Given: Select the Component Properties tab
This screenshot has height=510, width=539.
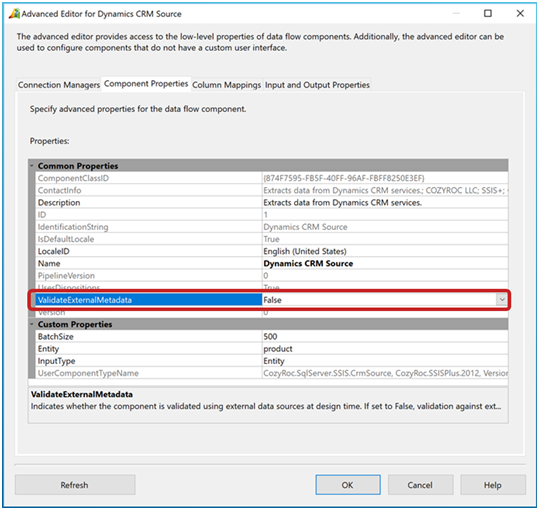Looking at the screenshot, I should point(146,84).
